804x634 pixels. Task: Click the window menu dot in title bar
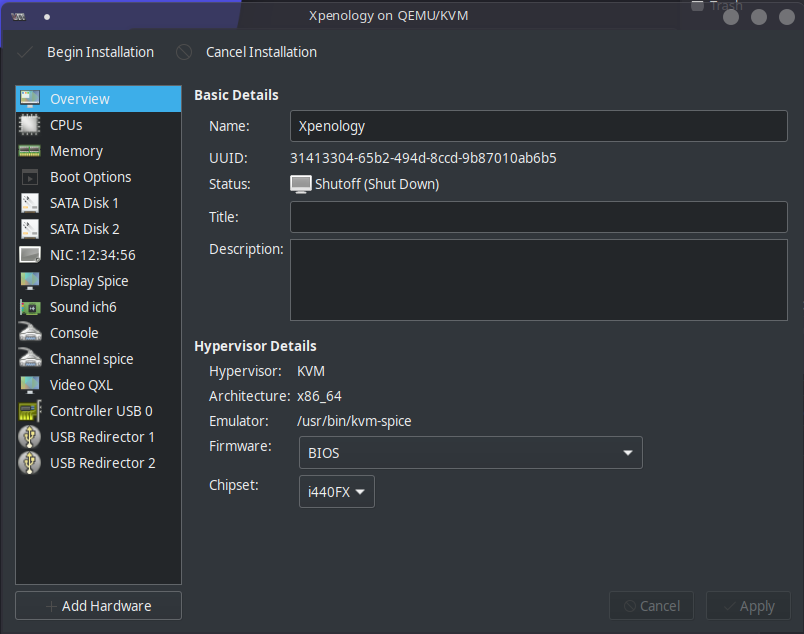(47, 17)
